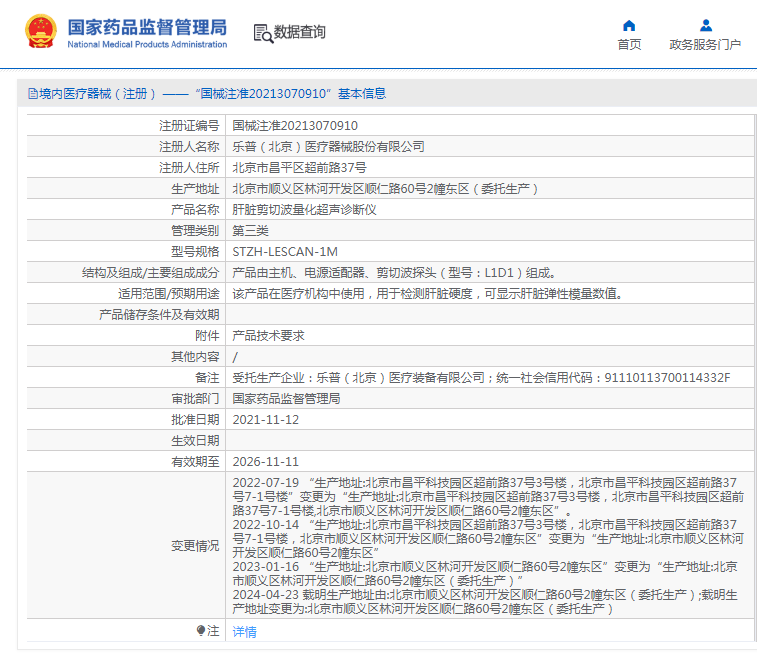
Task: Click the 数据查询 heading text
Action: [x=300, y=32]
